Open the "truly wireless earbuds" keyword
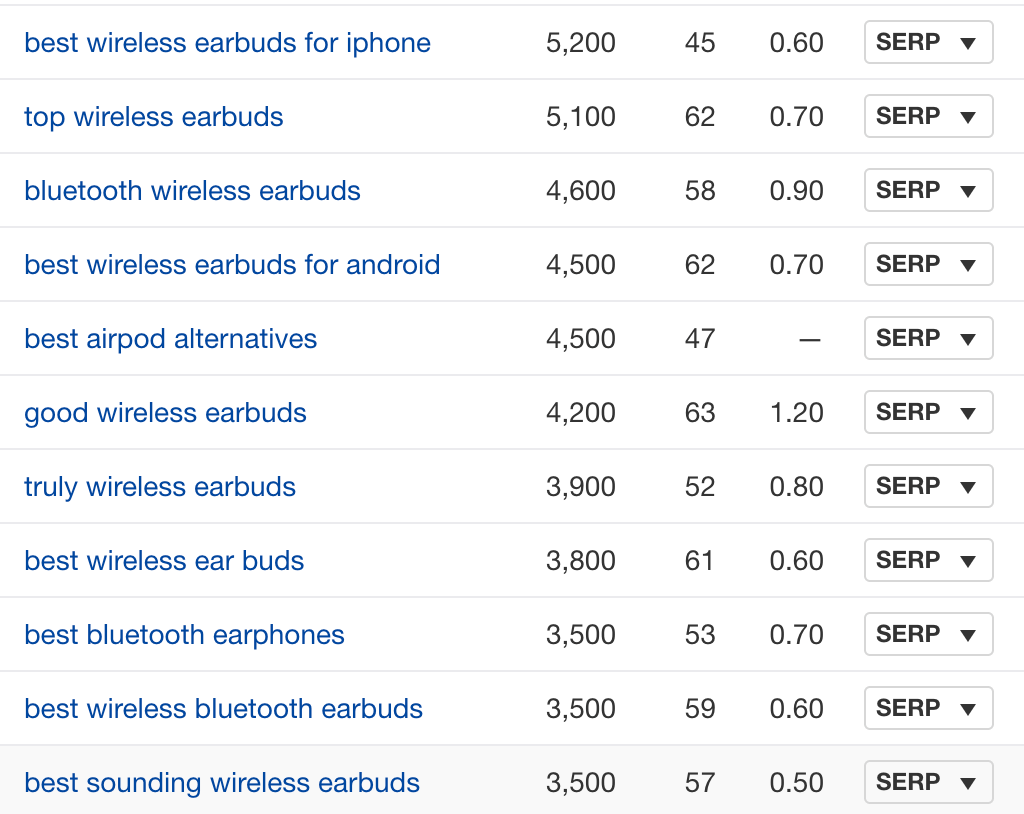1024x814 pixels. [x=160, y=487]
